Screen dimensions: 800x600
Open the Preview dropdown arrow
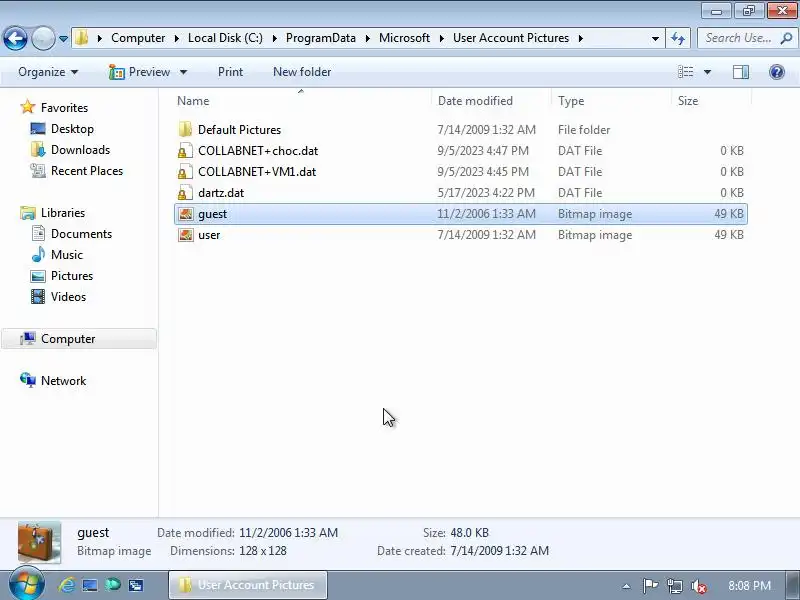[x=183, y=72]
